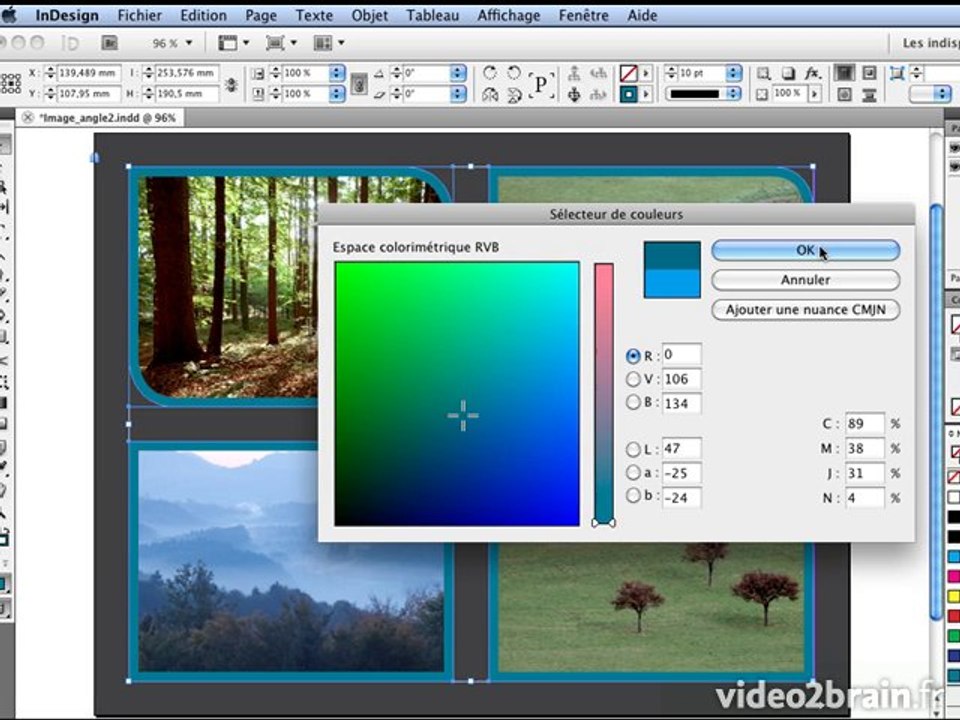This screenshot has height=720, width=960.
Task: Select no text wrap icon
Action: tap(845, 73)
